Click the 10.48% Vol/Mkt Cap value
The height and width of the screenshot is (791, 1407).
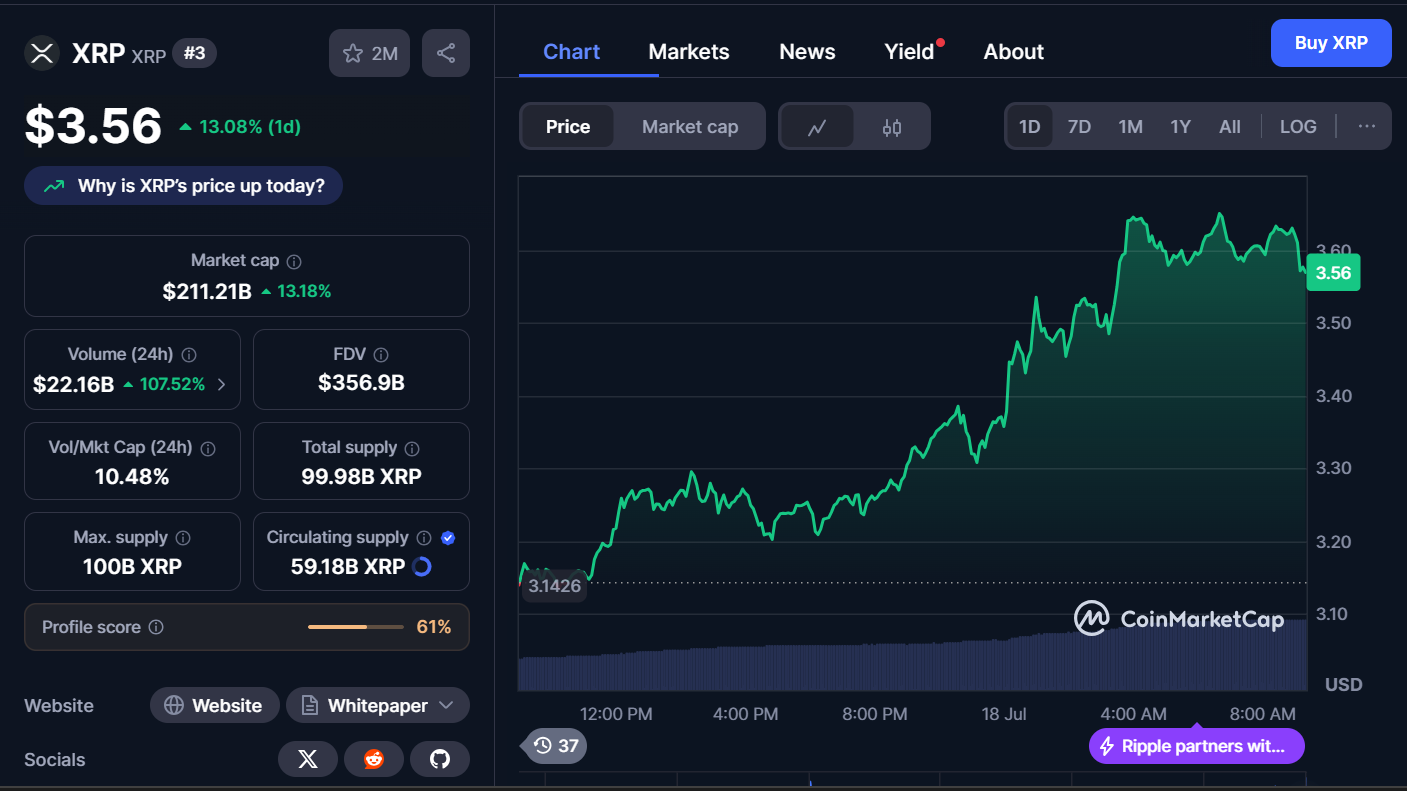[x=132, y=477]
